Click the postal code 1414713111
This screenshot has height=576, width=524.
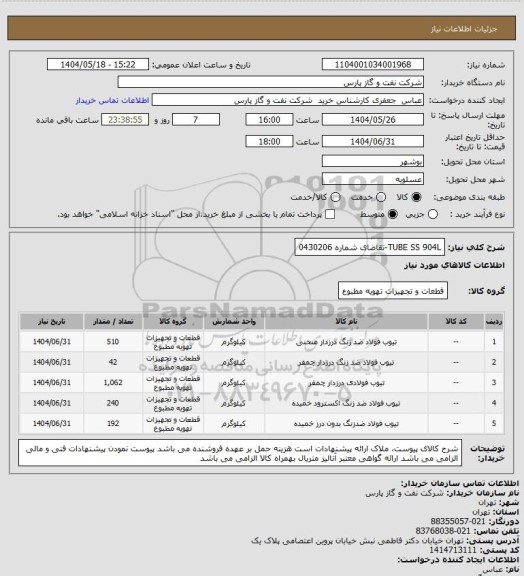pyautogui.click(x=453, y=550)
